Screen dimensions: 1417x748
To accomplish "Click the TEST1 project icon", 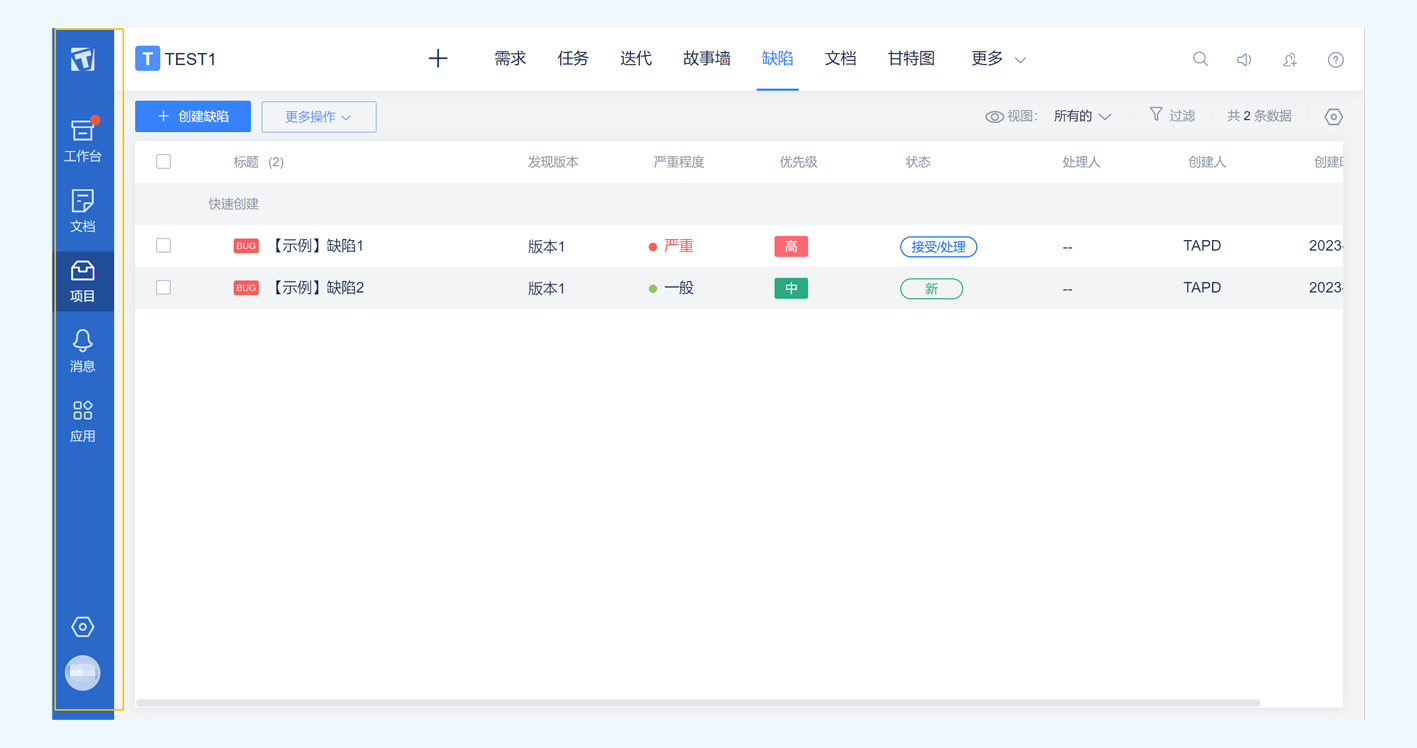I will 148,59.
